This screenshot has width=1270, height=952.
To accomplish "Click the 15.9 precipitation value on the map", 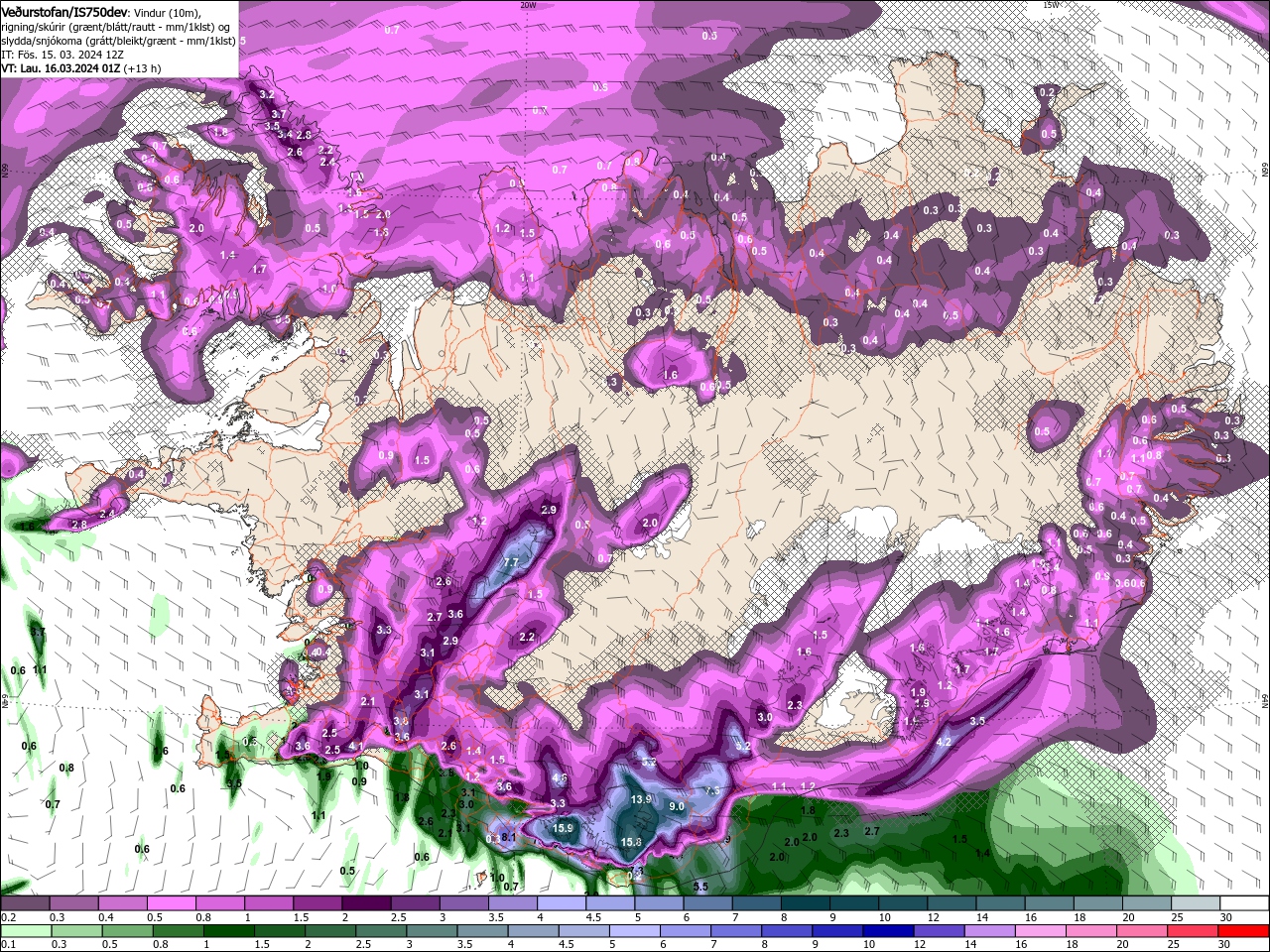I will pyautogui.click(x=564, y=828).
